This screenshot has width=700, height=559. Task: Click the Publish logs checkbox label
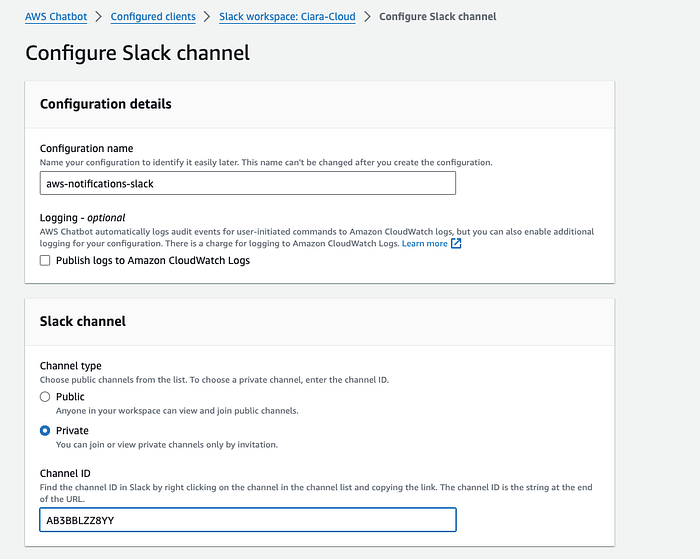pyautogui.click(x=153, y=260)
